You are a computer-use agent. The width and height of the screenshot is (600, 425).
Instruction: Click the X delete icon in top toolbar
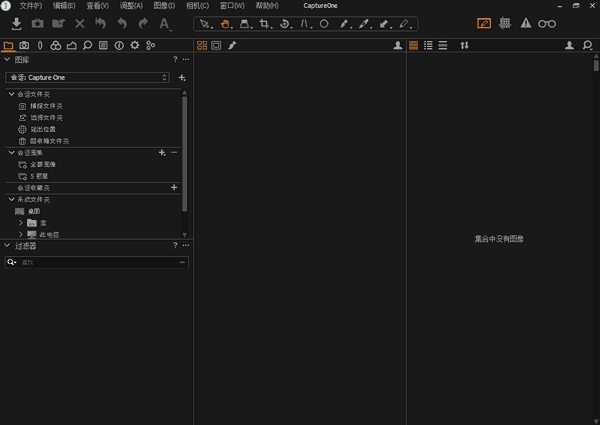coord(80,24)
